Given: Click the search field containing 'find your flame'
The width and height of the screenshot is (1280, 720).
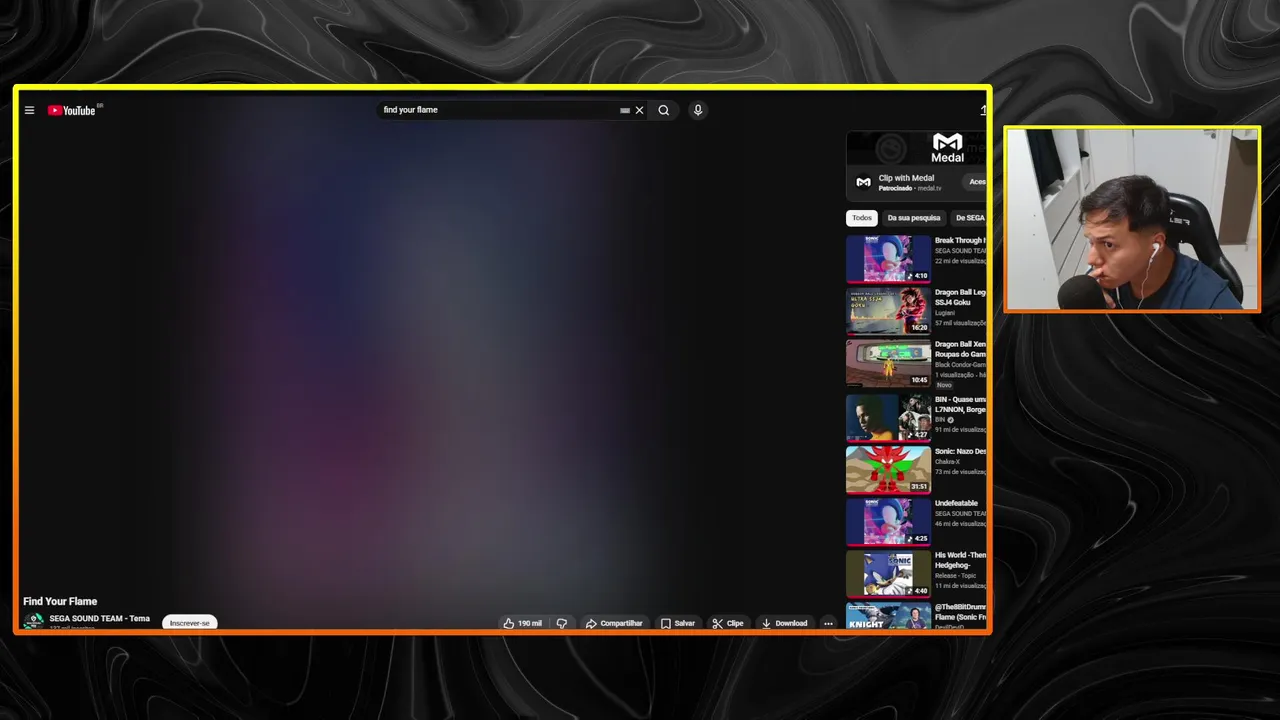Looking at the screenshot, I should (498, 110).
